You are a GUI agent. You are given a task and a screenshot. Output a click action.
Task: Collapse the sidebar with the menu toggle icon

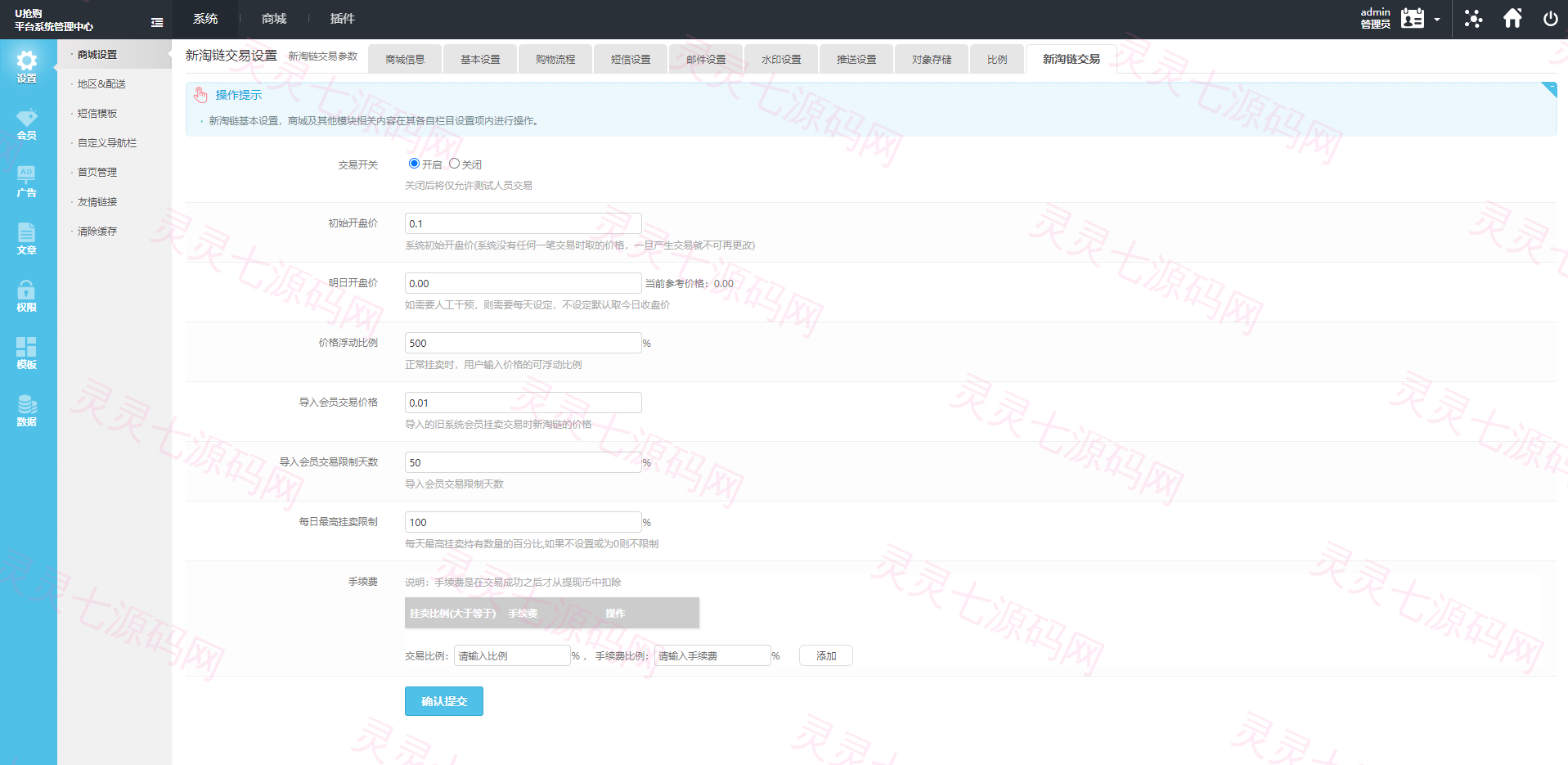coord(157,23)
